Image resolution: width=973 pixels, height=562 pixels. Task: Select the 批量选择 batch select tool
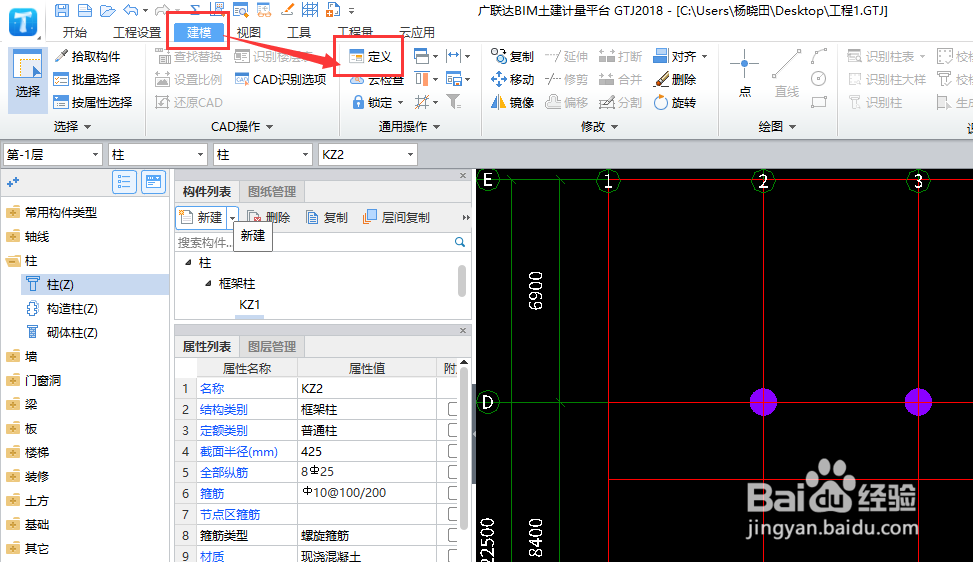click(87, 79)
